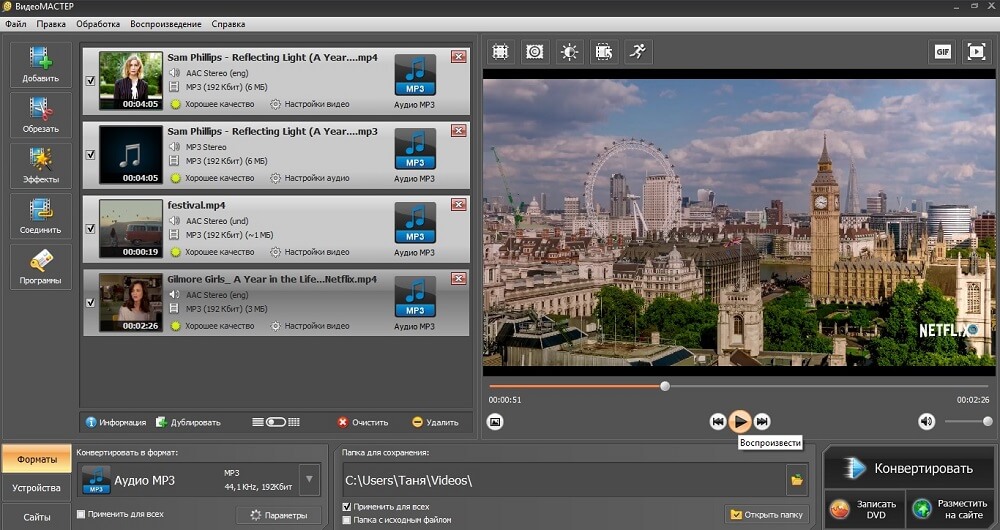This screenshot has height=530, width=1000.
Task: Click Разместить на сайте button
Action: click(x=950, y=509)
